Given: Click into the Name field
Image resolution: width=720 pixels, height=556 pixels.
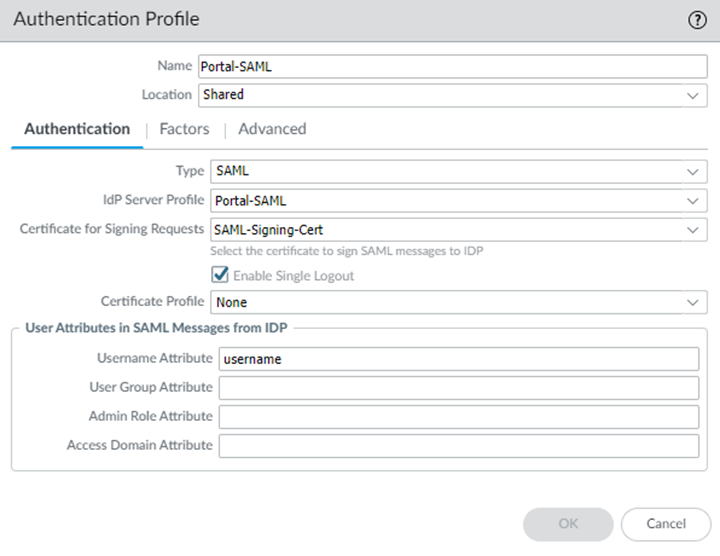Looking at the screenshot, I should (452, 66).
